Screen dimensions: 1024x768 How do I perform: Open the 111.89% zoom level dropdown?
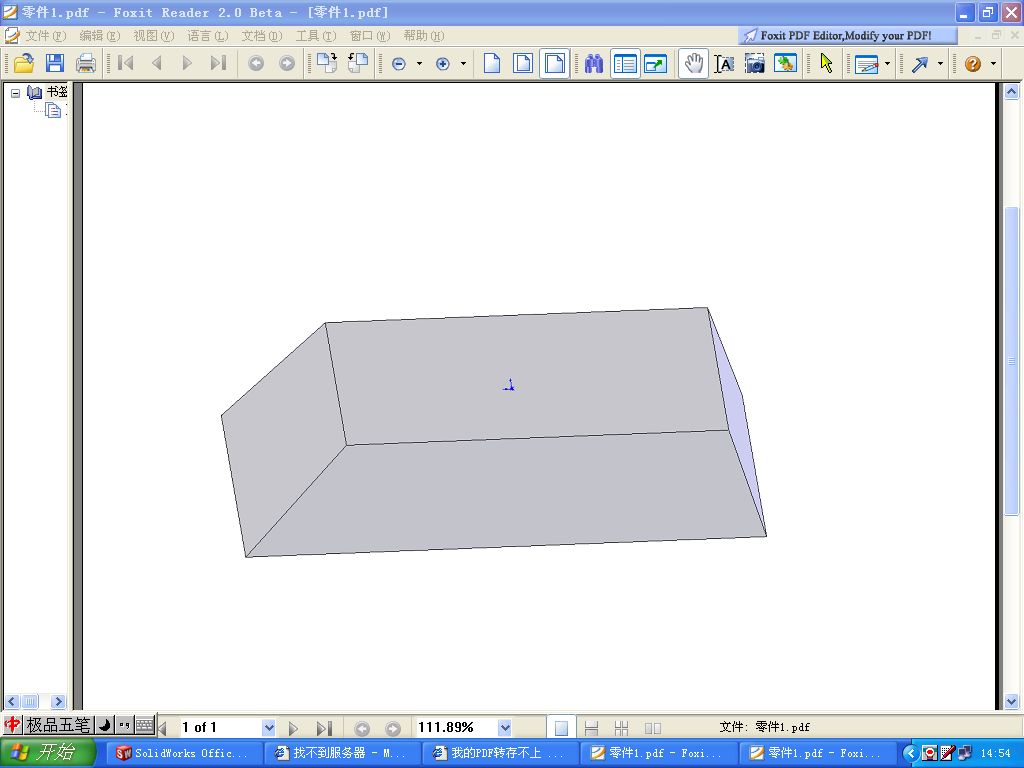pyautogui.click(x=504, y=727)
